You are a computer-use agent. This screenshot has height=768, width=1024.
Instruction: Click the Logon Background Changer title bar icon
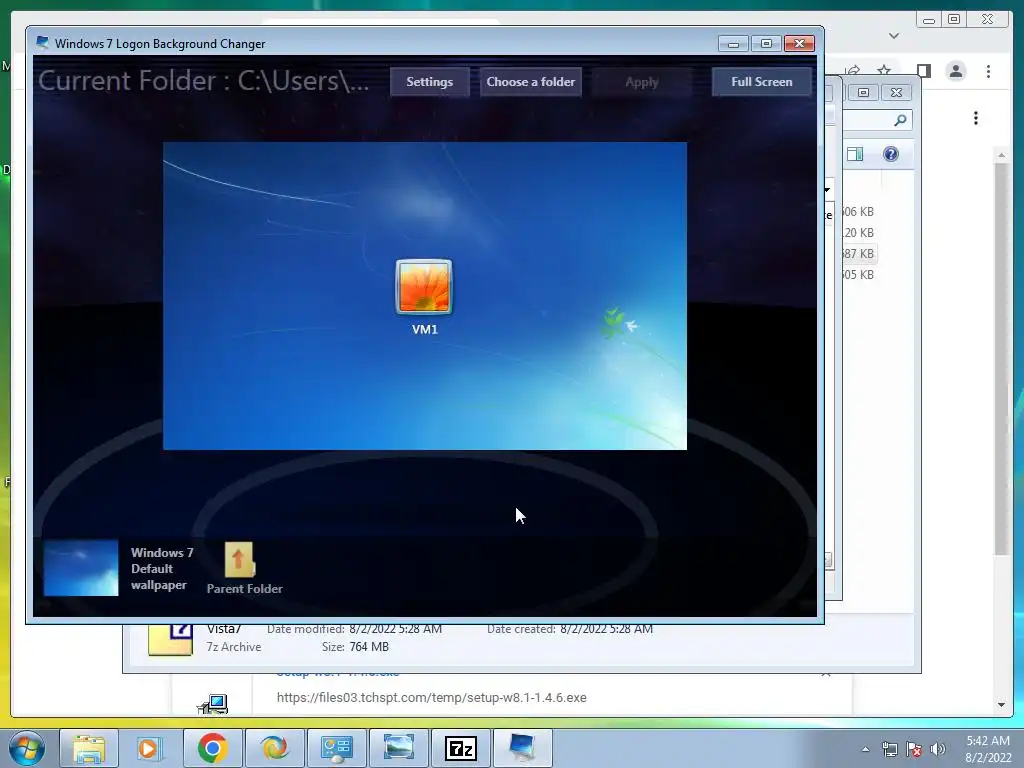point(42,43)
